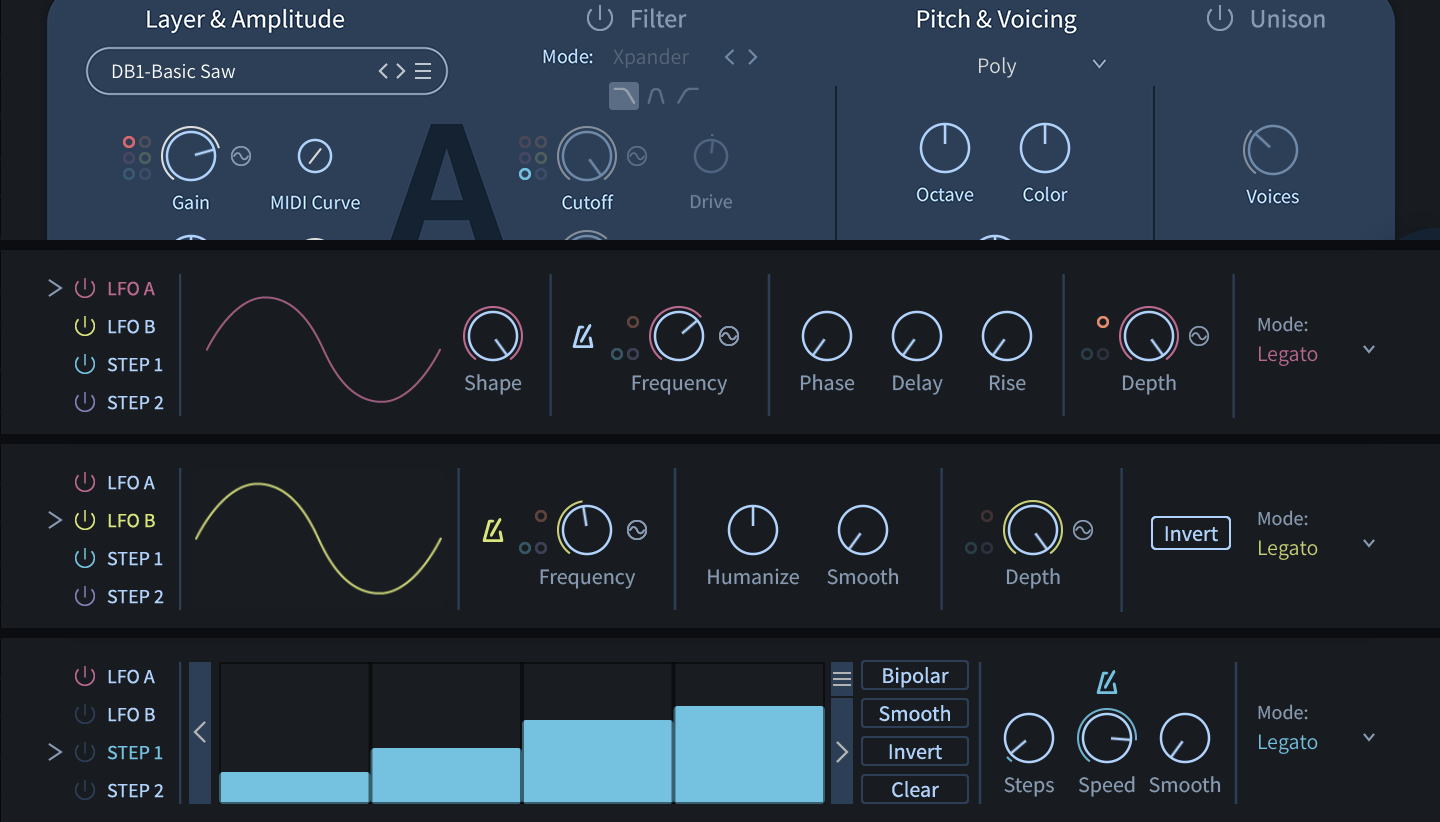Click modulation icon beside LFO A Frequency
This screenshot has height=822, width=1440.
[729, 336]
